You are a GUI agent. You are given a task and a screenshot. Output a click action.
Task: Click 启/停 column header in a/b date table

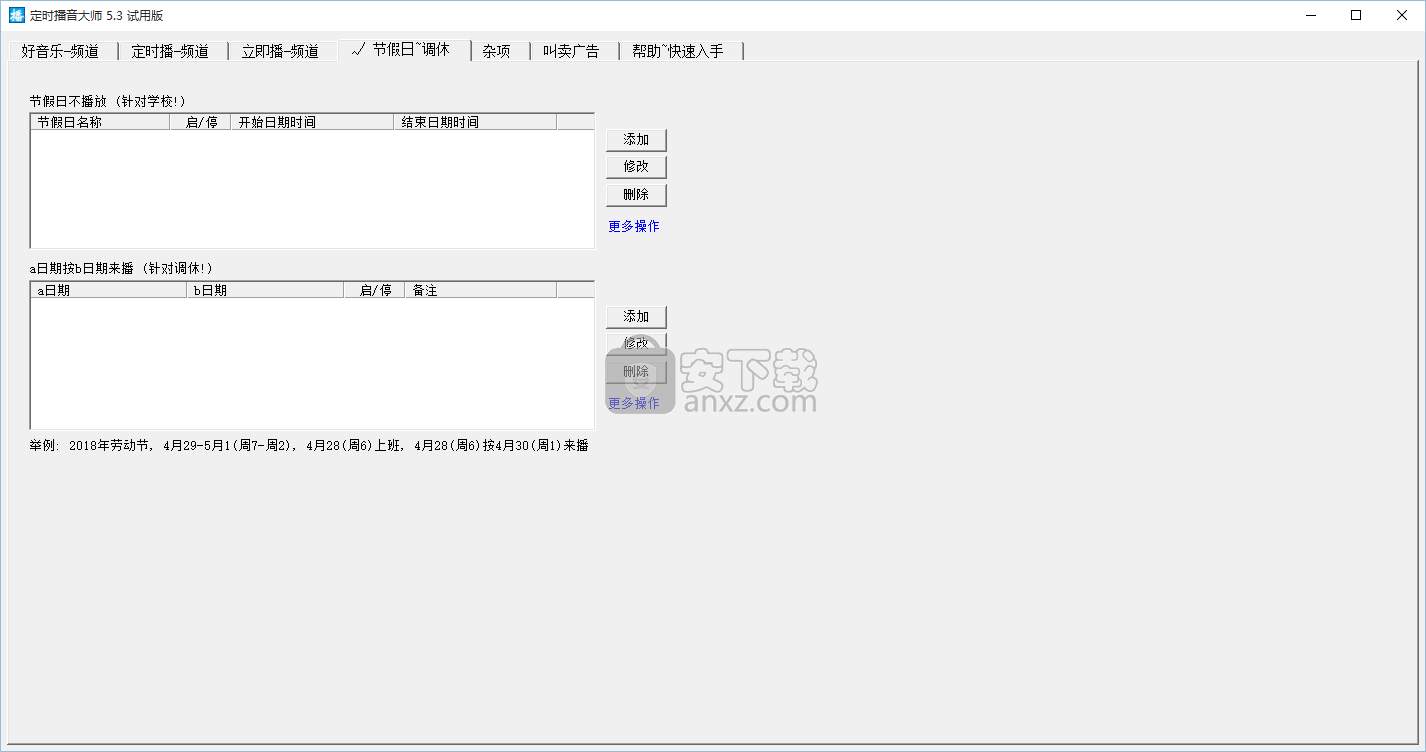pos(375,290)
